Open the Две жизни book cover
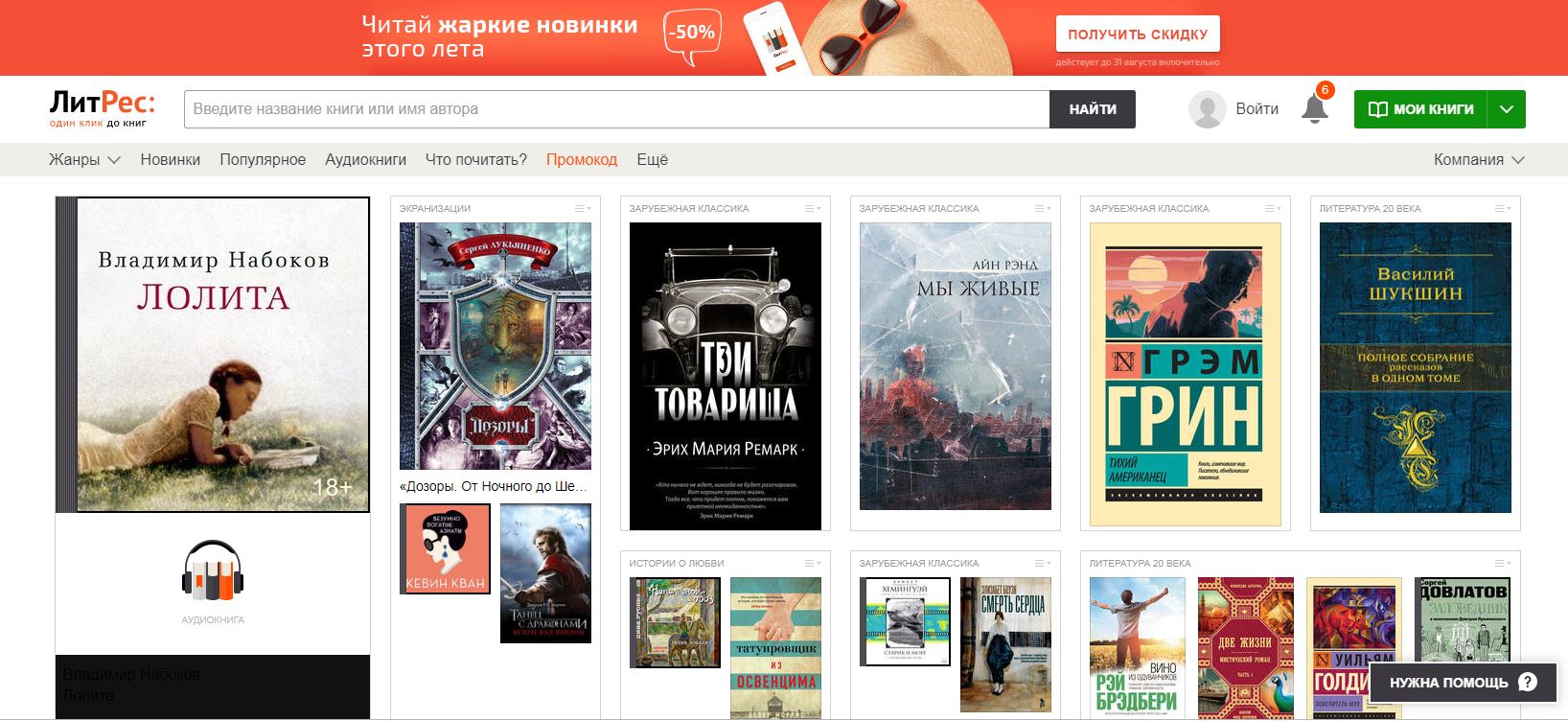The height and width of the screenshot is (721, 1568). point(1246,648)
